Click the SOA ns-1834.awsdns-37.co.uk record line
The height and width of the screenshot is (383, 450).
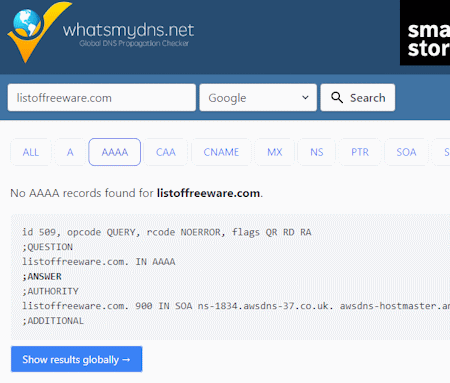(x=236, y=306)
